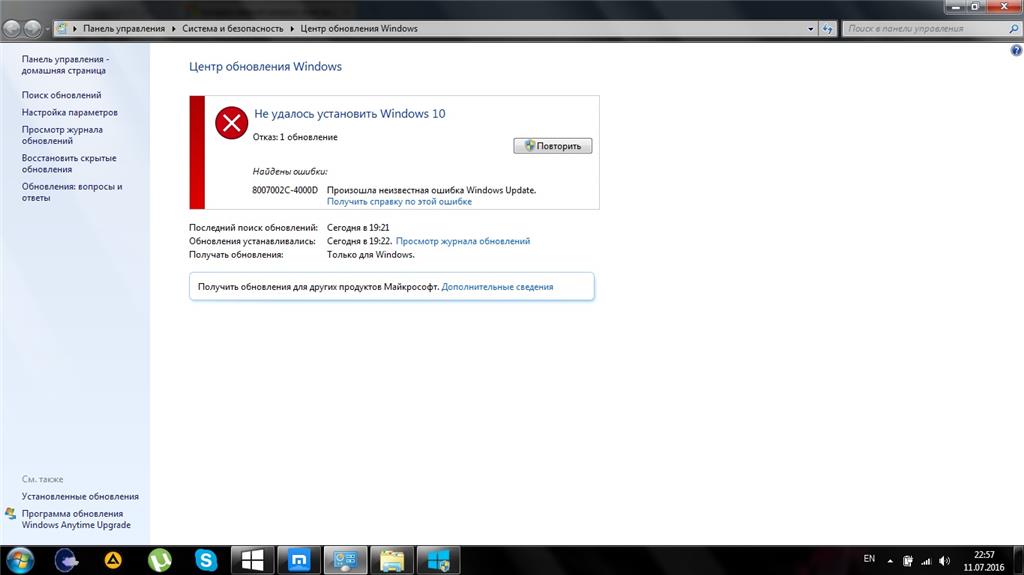Click the search magnifier icon

pos(1014,29)
